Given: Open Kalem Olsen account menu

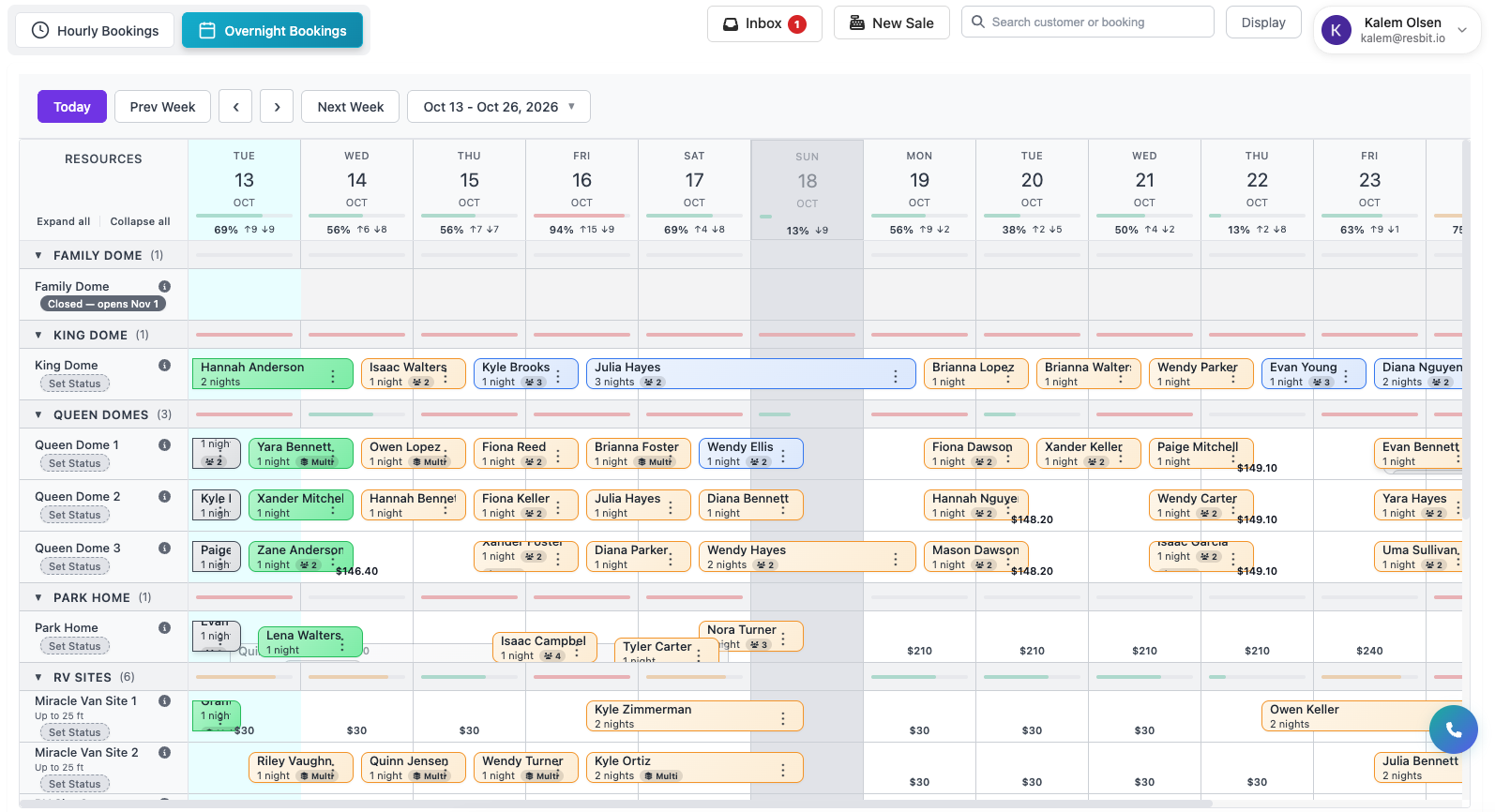Looking at the screenshot, I should pyautogui.click(x=1397, y=30).
